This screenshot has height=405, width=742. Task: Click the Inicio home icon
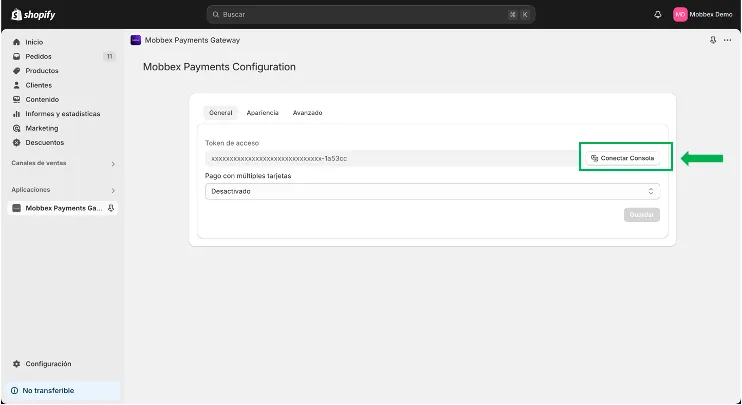[17, 42]
